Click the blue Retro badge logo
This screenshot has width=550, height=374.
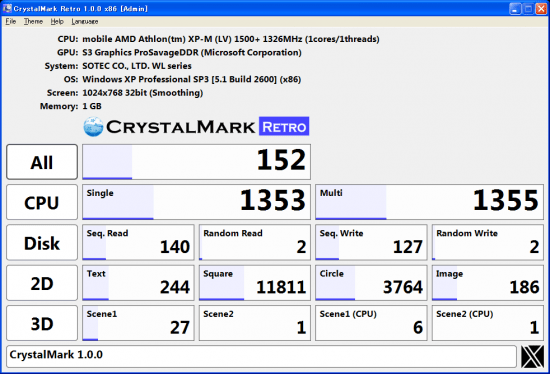pos(284,126)
